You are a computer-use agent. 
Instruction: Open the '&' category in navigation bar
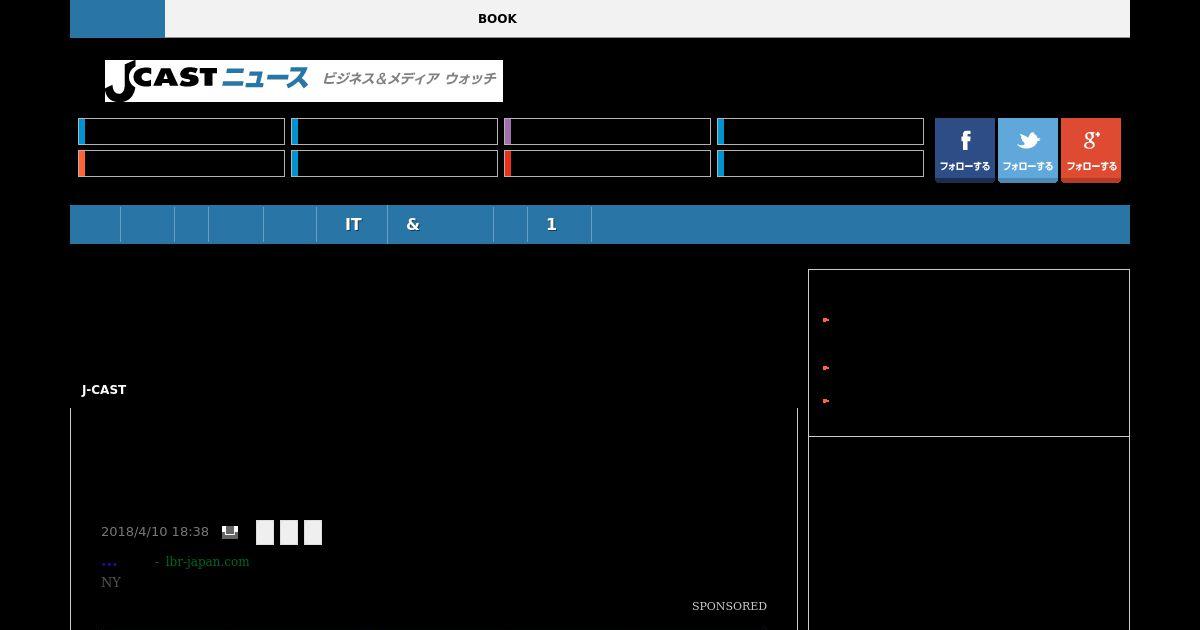441,224
